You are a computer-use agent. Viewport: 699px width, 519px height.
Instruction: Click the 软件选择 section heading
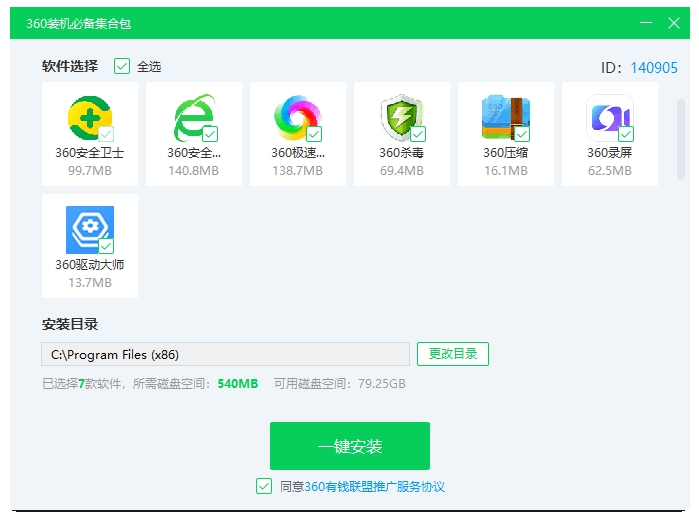(70, 66)
